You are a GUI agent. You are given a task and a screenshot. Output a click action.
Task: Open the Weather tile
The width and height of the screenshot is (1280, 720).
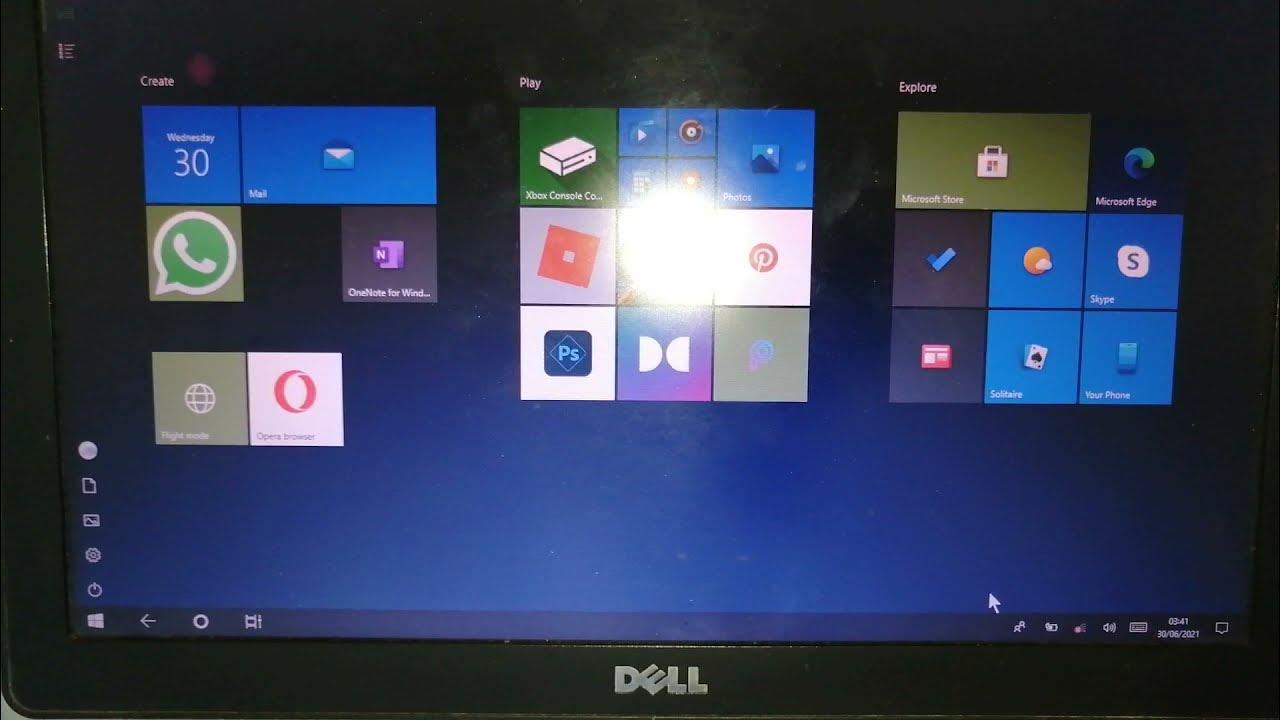point(1036,261)
